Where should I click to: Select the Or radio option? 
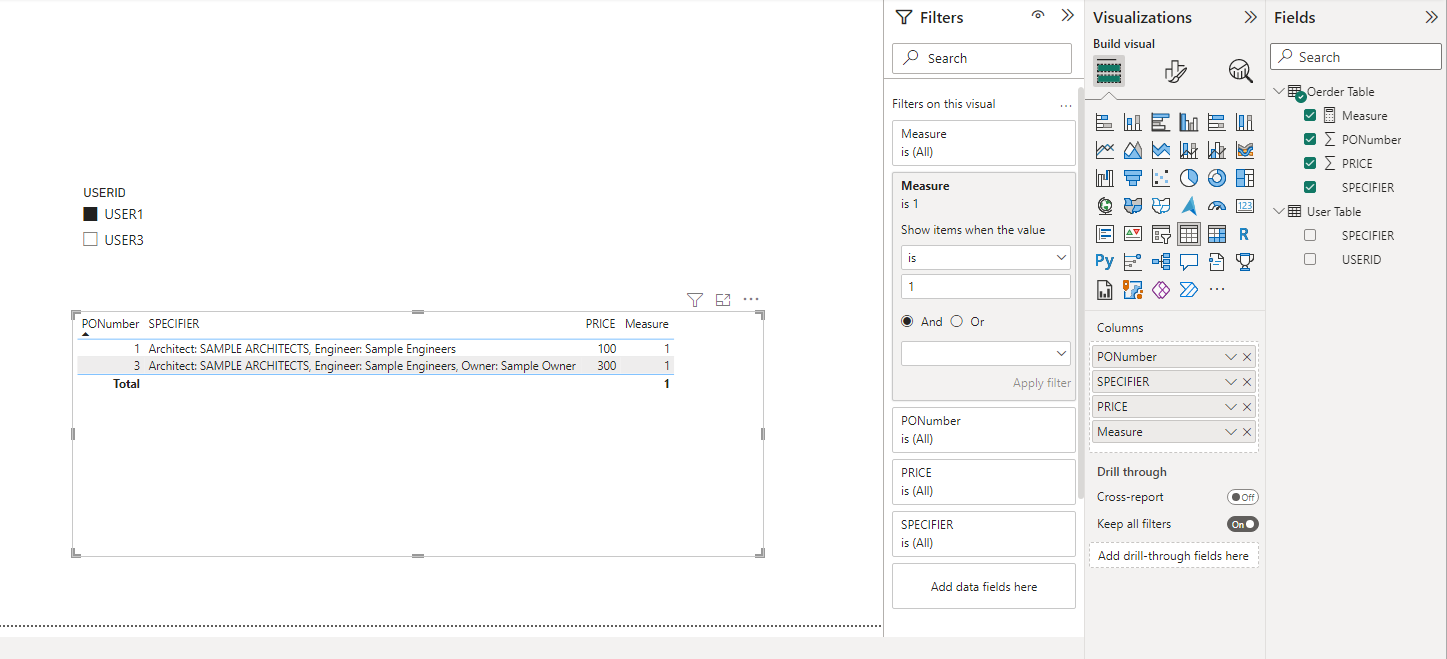click(956, 321)
